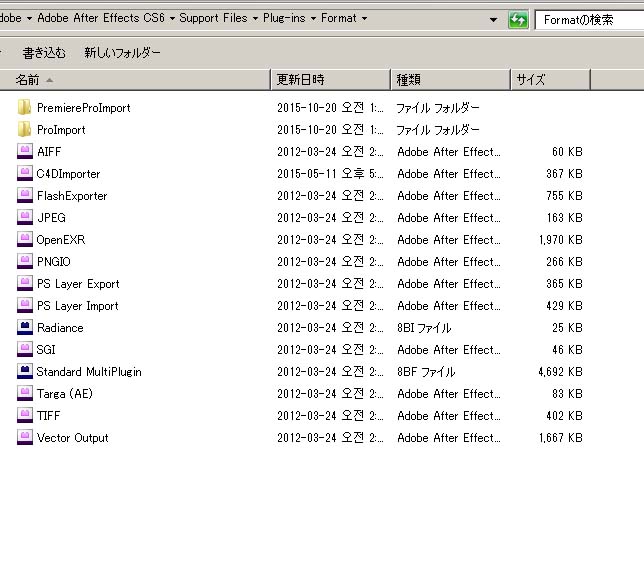Click the green refresh button in address bar
The height and width of the screenshot is (586, 644).
click(x=518, y=19)
